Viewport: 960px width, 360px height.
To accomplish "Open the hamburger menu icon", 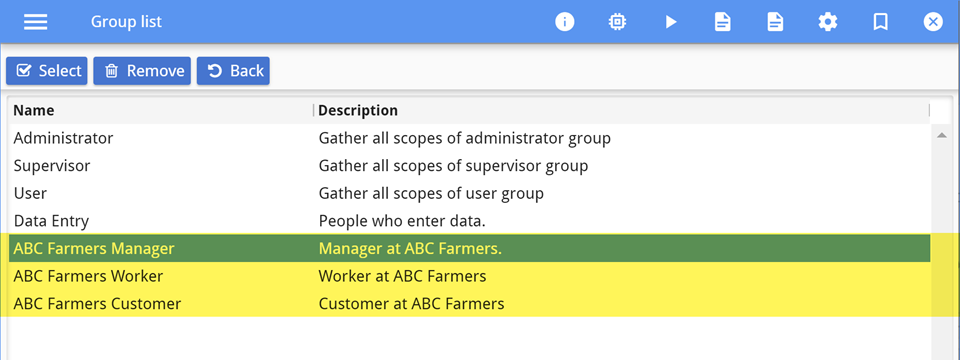I will tap(36, 22).
